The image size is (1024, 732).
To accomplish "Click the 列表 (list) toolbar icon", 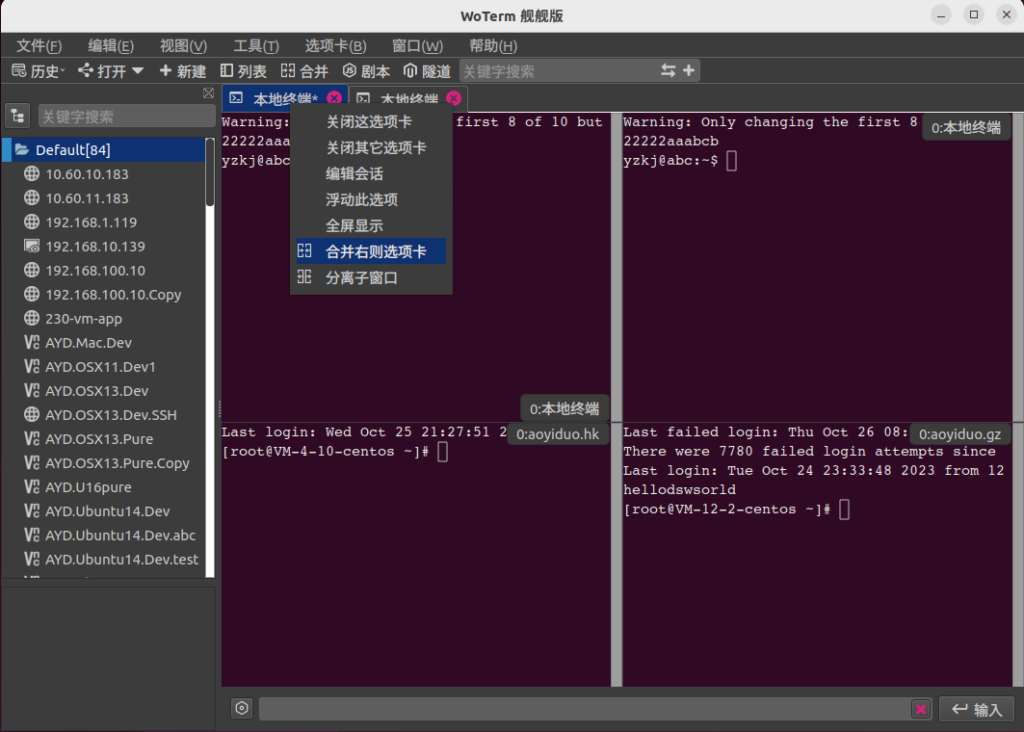I will click(x=243, y=71).
